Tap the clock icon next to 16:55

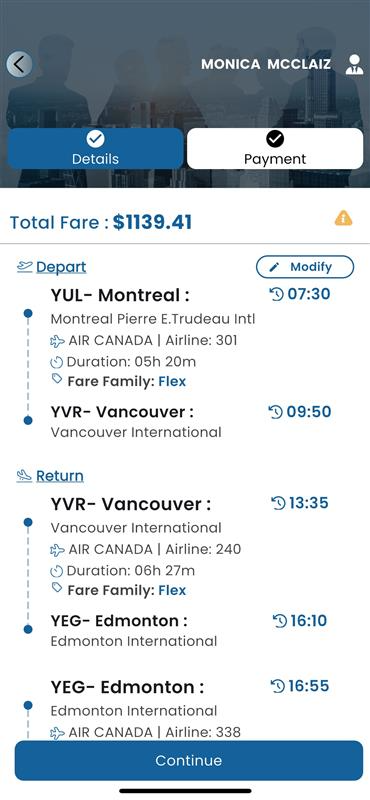[x=279, y=687]
